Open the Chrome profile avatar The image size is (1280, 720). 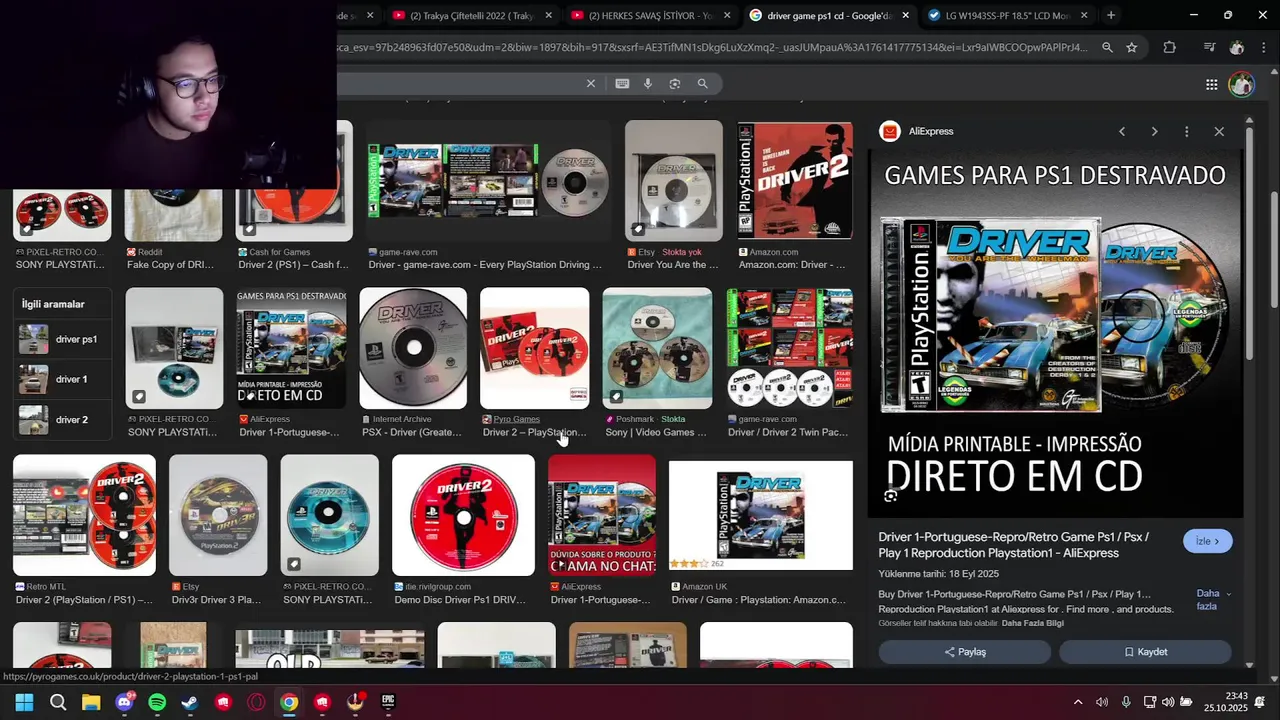(x=1237, y=47)
